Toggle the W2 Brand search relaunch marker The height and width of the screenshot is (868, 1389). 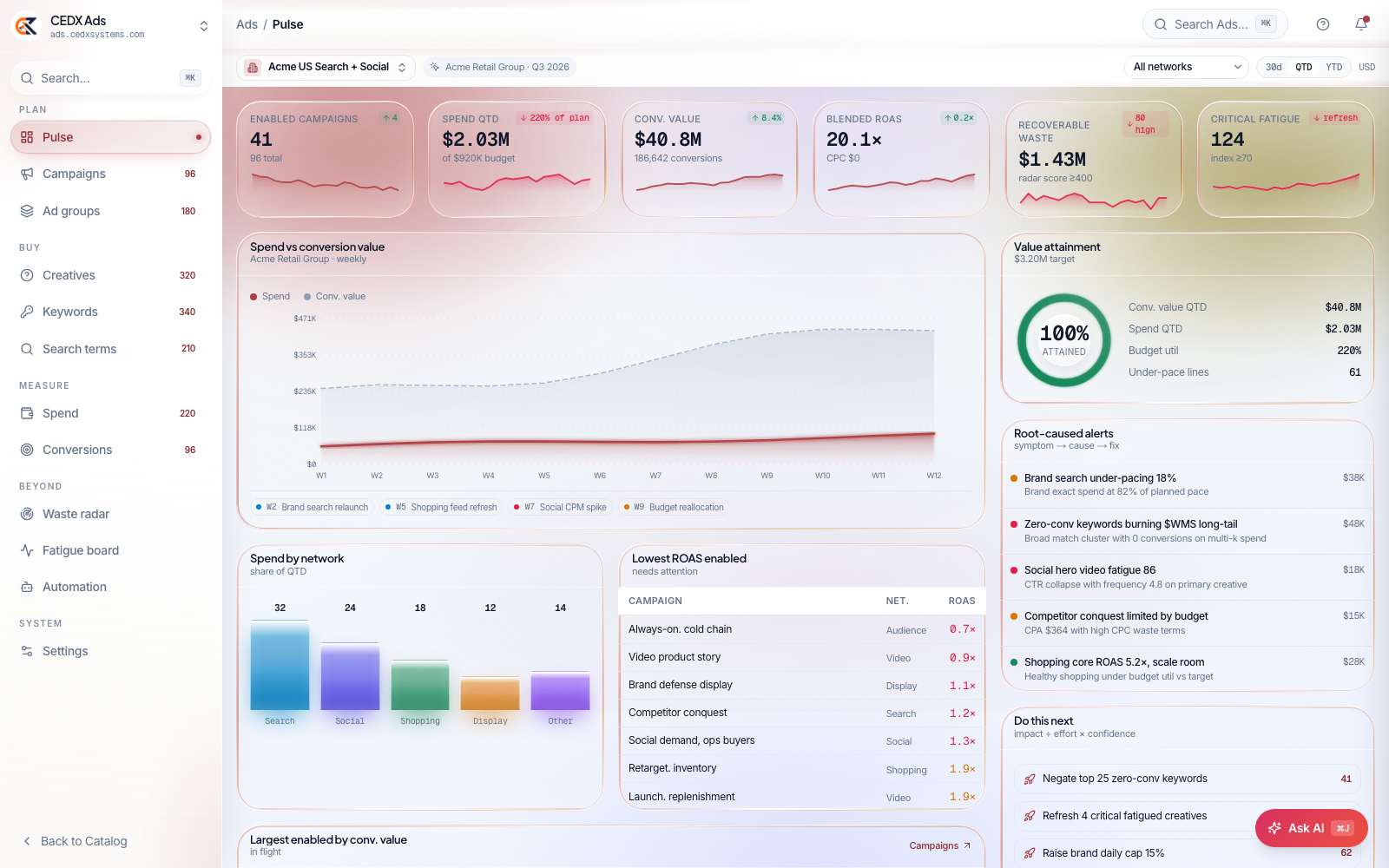(x=313, y=507)
